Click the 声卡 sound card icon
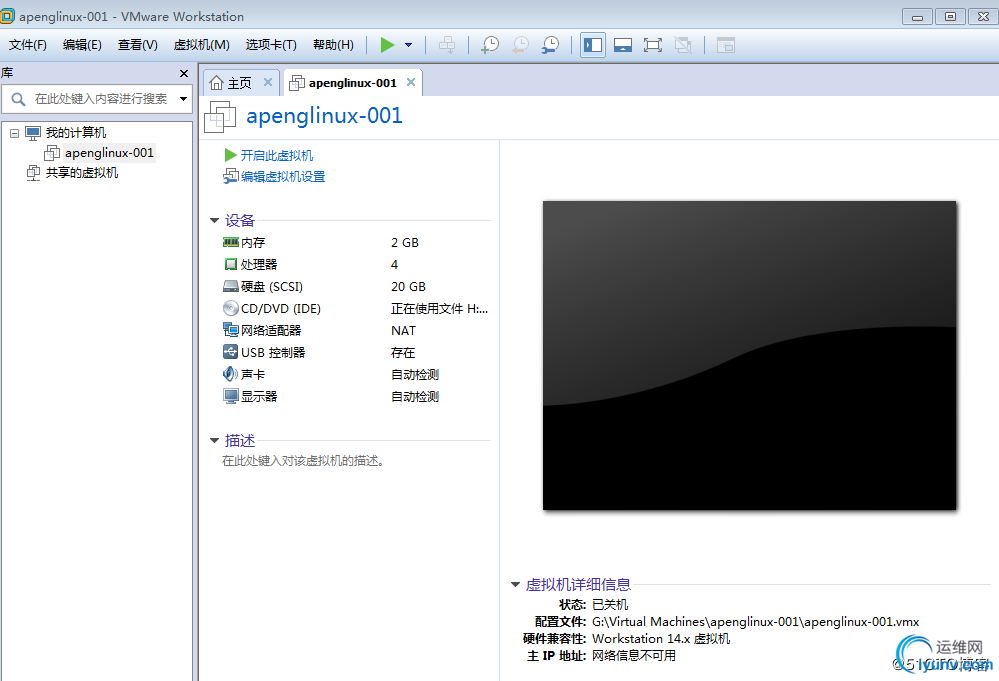 [x=231, y=374]
